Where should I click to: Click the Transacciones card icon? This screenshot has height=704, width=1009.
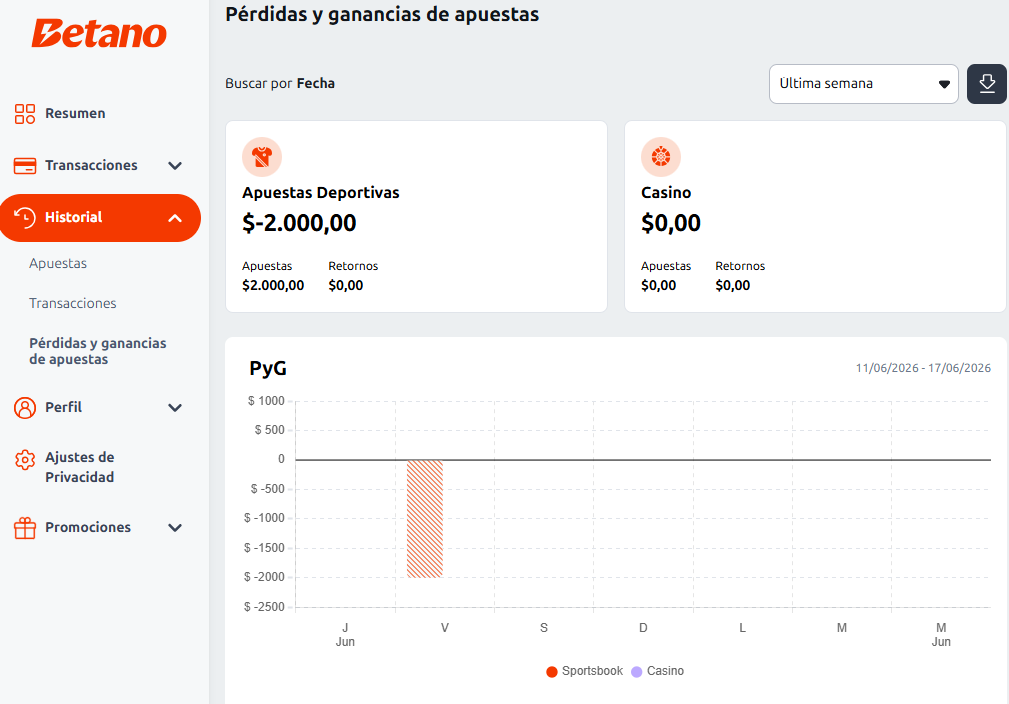click(24, 166)
